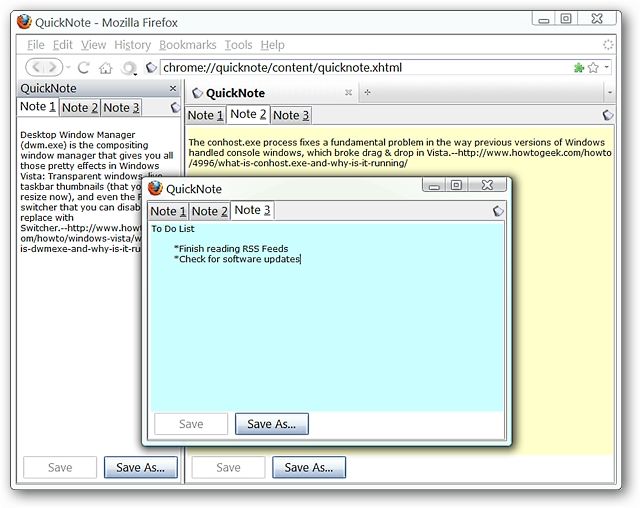The width and height of the screenshot is (640, 508).
Task: Click the Firefox Forward navigation arrow
Action: coord(53,67)
